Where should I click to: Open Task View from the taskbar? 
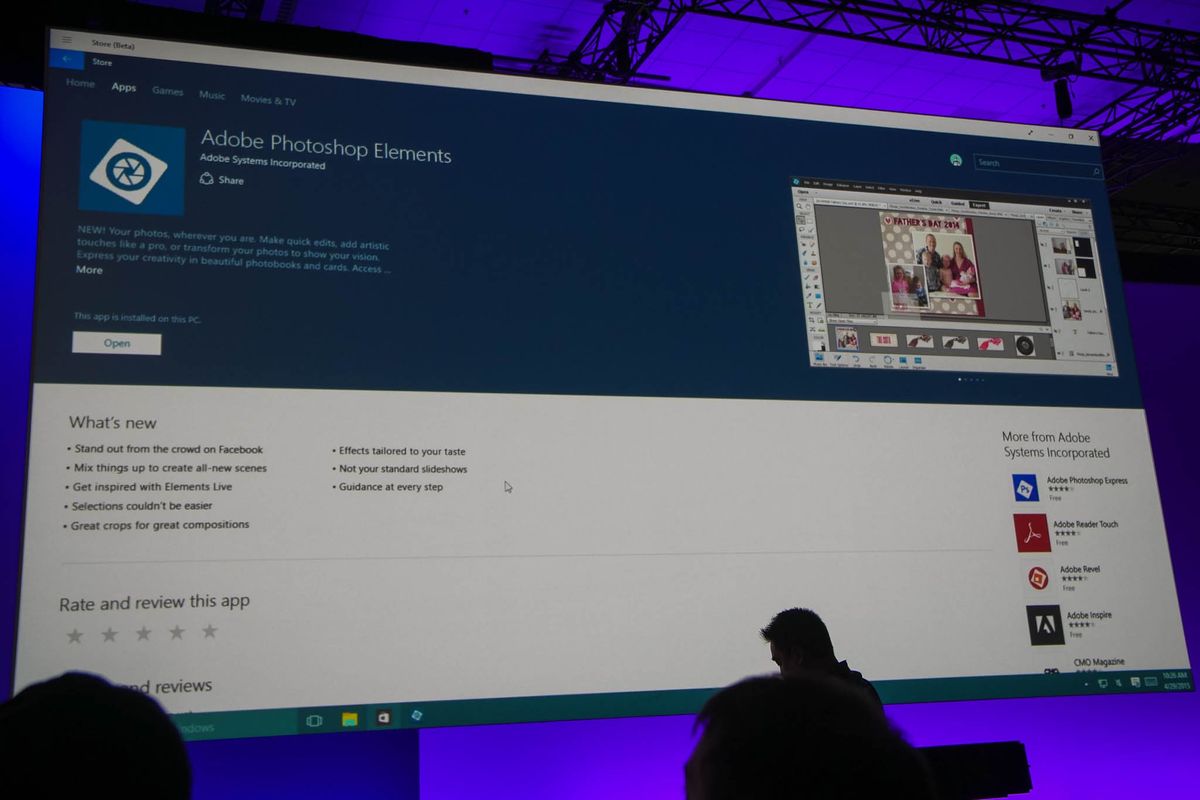pyautogui.click(x=313, y=719)
